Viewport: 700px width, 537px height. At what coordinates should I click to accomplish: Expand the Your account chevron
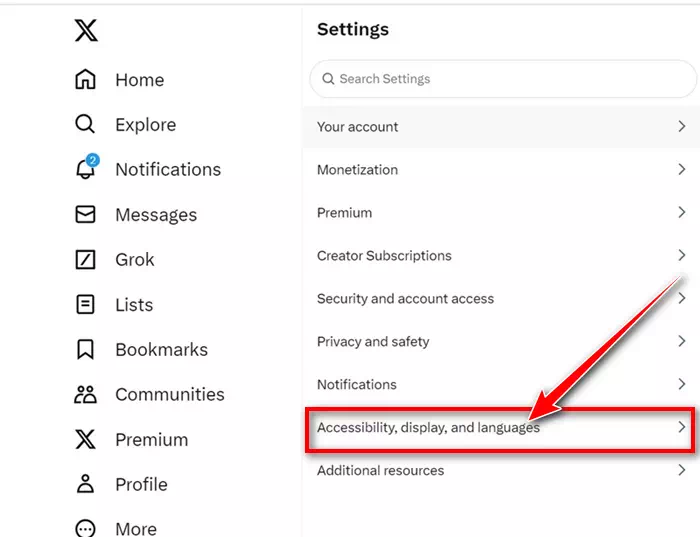[x=681, y=126]
